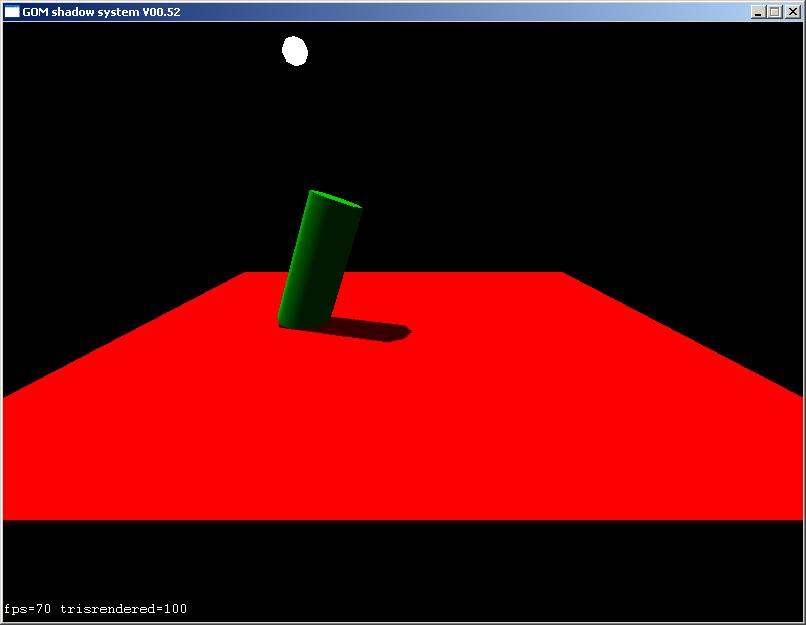Maximize the GOM shadow system window

tap(775, 12)
